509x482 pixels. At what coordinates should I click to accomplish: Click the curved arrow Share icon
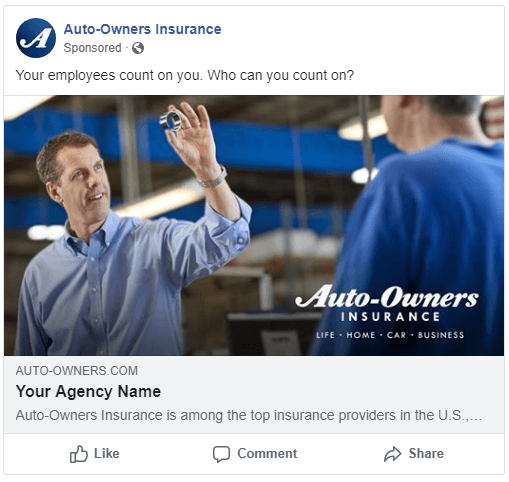[392, 454]
